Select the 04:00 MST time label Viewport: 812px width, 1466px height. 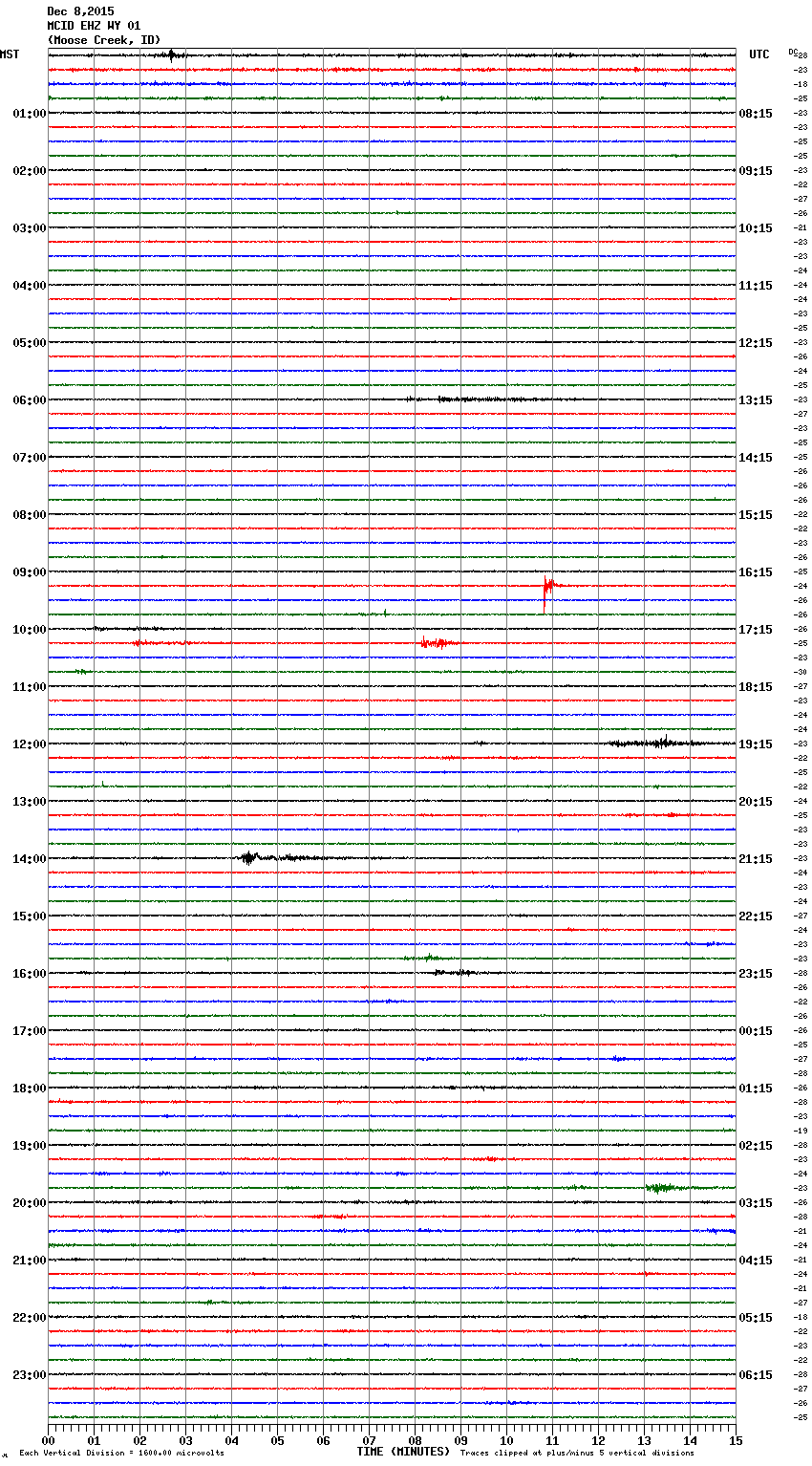coord(30,286)
